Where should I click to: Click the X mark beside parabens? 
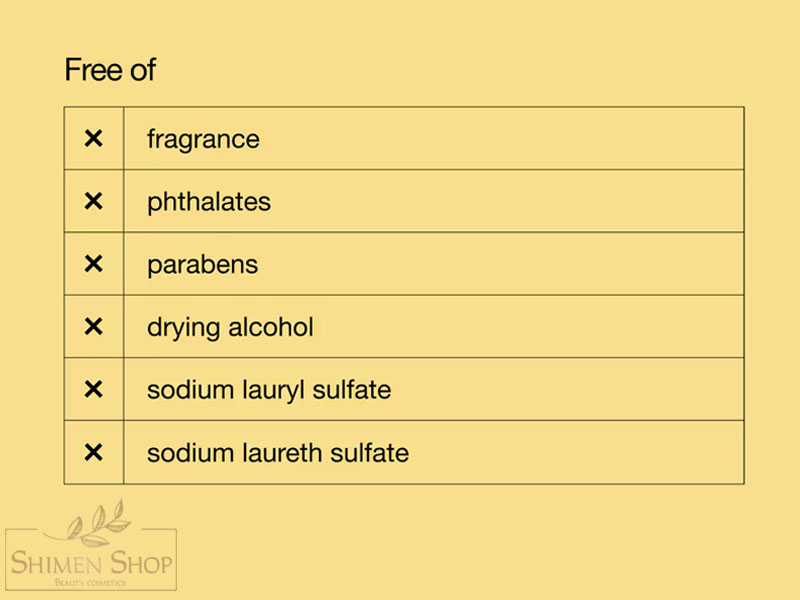[x=93, y=264]
